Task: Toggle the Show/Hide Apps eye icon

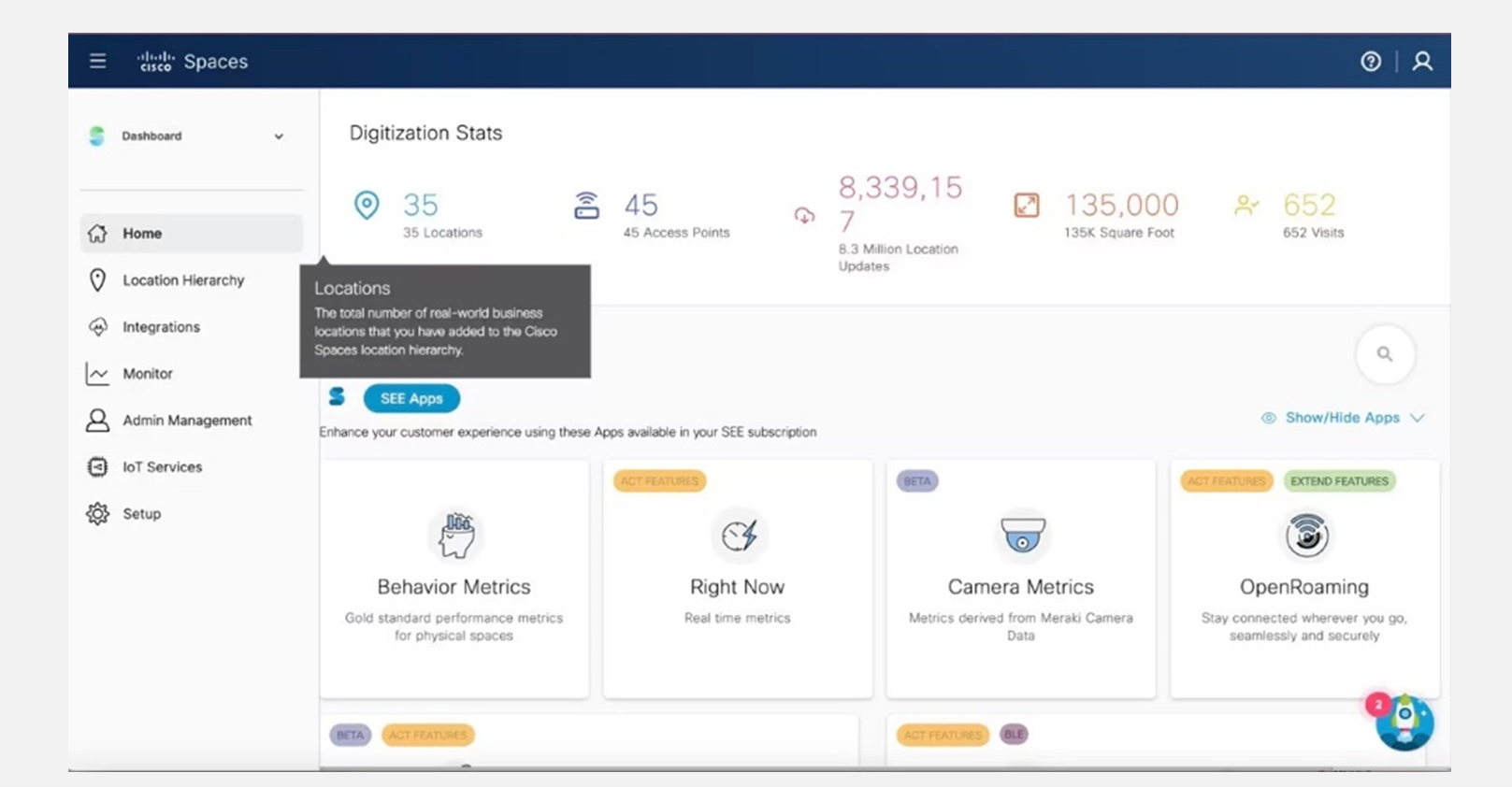Action: click(x=1268, y=418)
